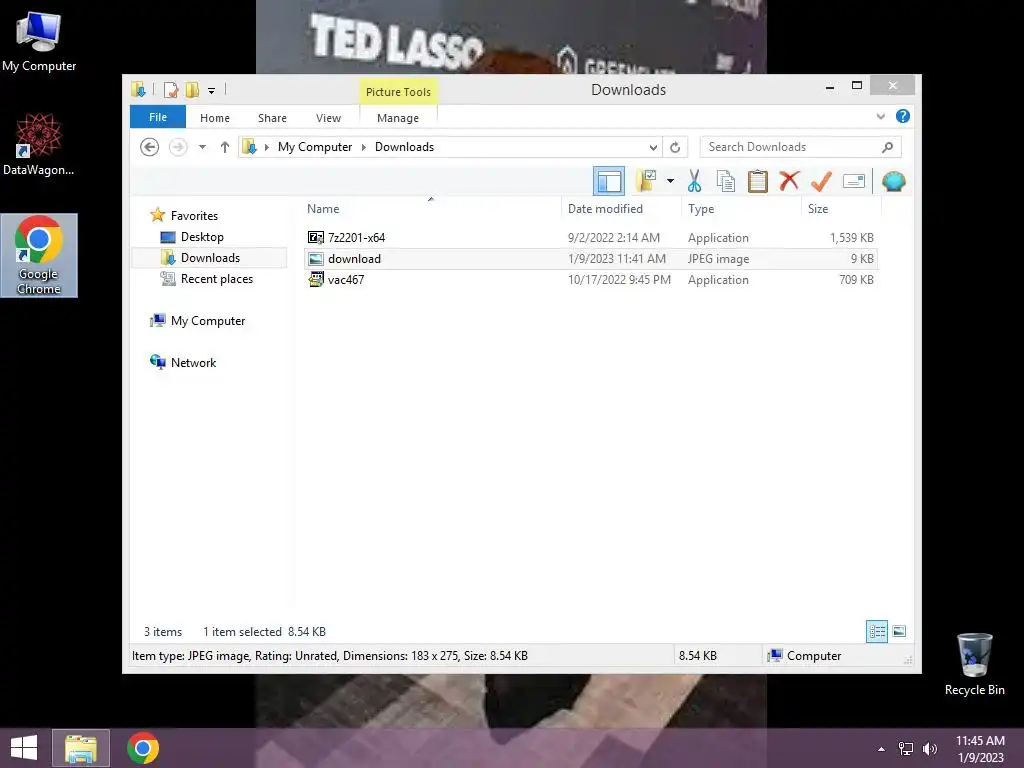
Task: Click the Paste clipboard icon
Action: 758,181
